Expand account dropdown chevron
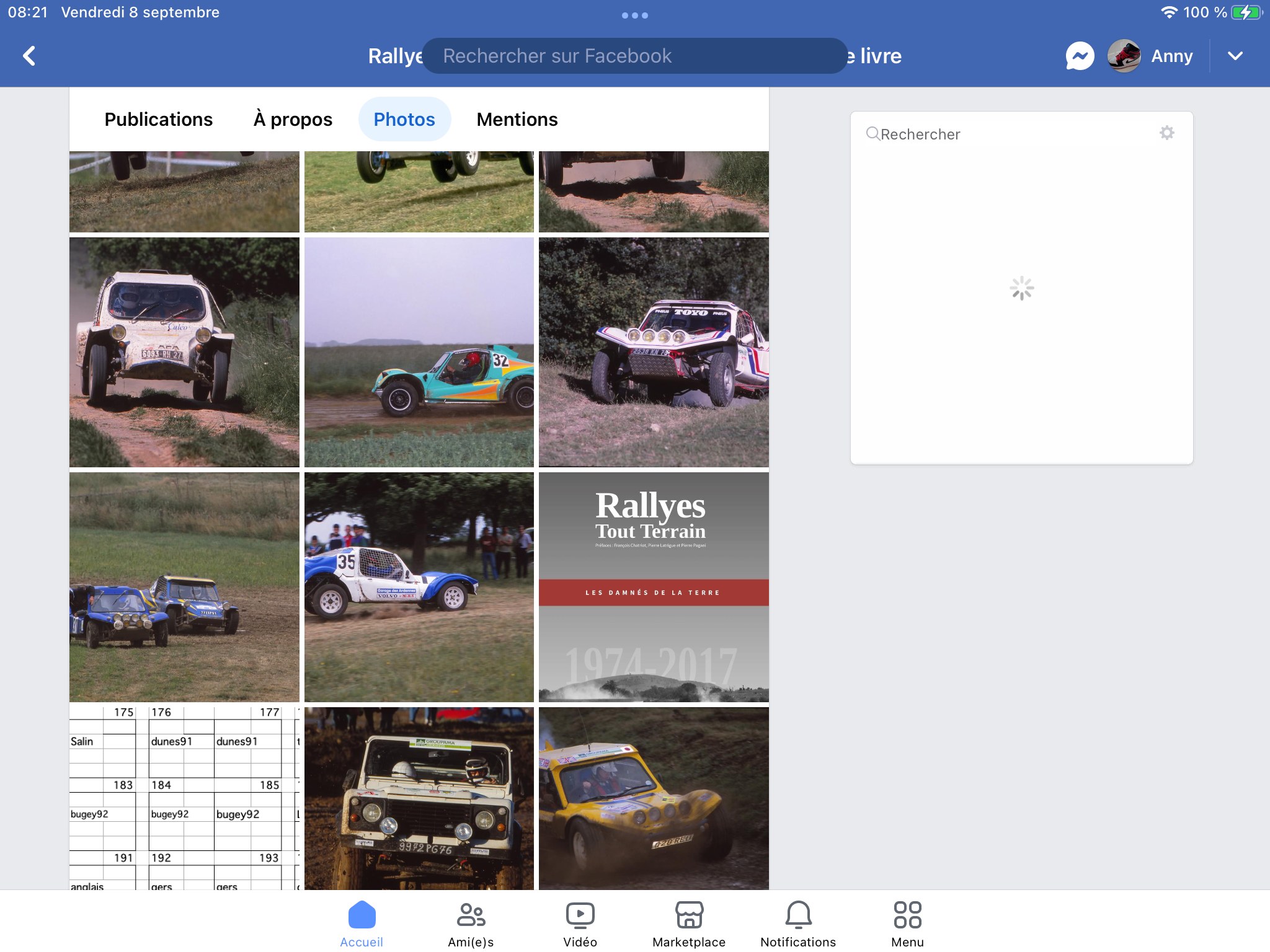Image resolution: width=1270 pixels, height=952 pixels. click(x=1235, y=56)
